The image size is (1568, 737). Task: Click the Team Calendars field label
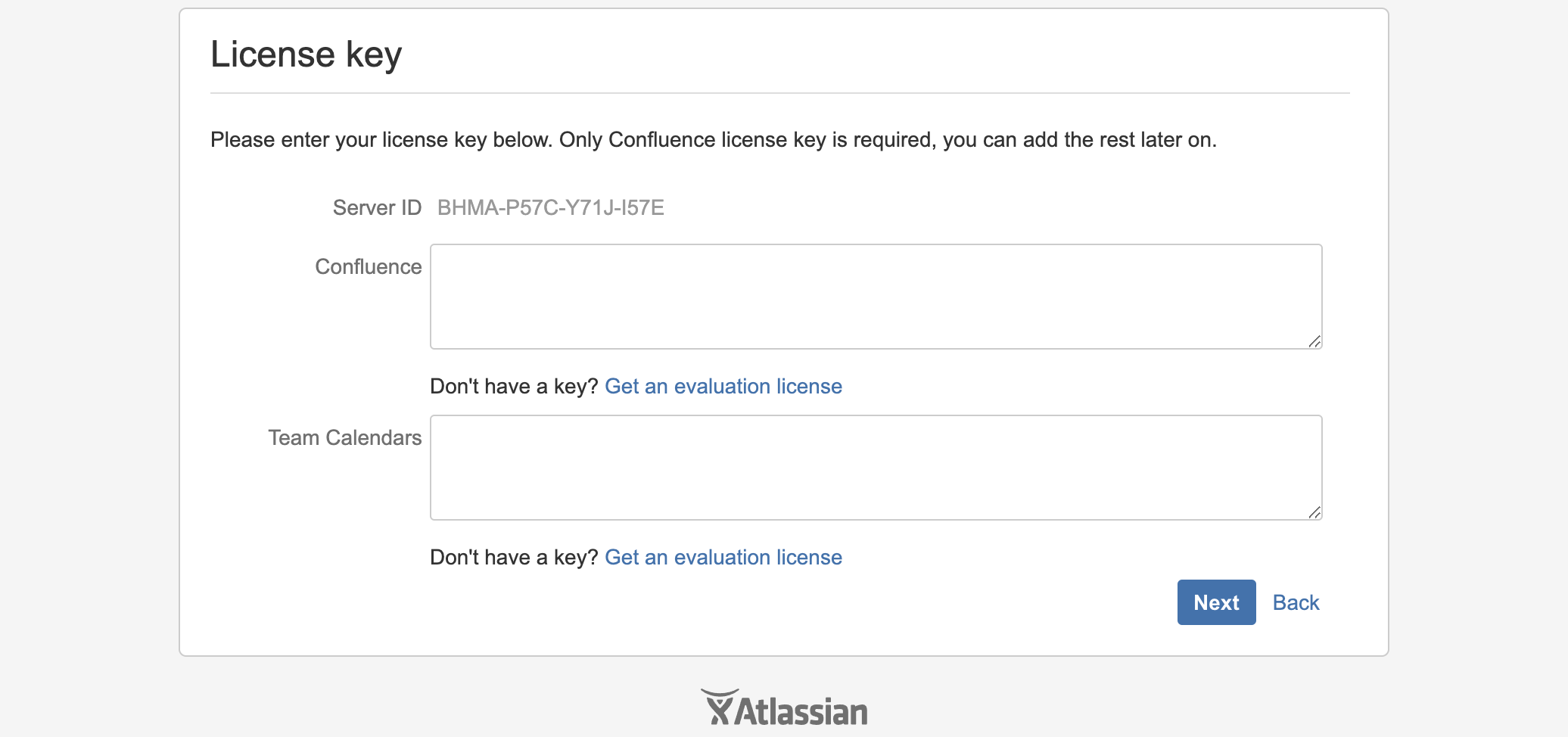pos(345,438)
